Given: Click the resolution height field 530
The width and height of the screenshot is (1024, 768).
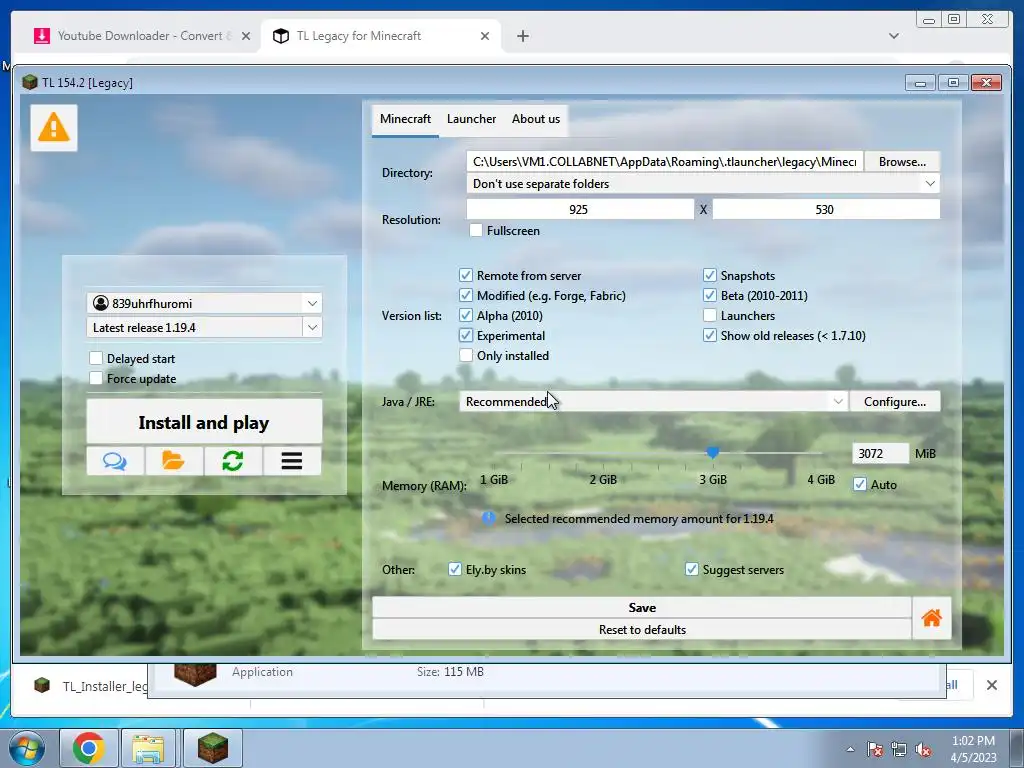Looking at the screenshot, I should pos(825,209).
